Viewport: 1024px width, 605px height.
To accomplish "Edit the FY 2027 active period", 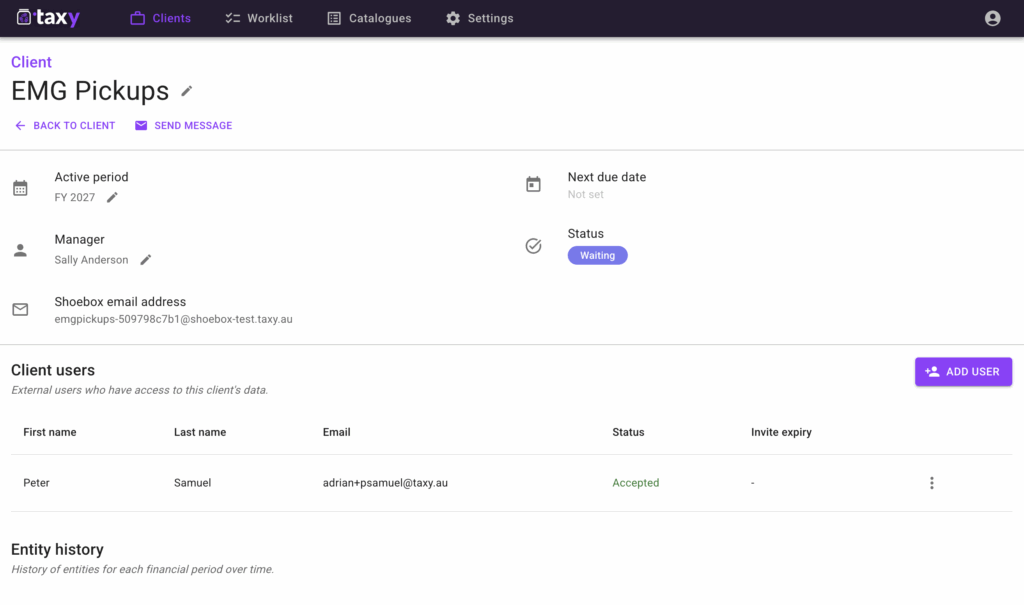I will (112, 198).
